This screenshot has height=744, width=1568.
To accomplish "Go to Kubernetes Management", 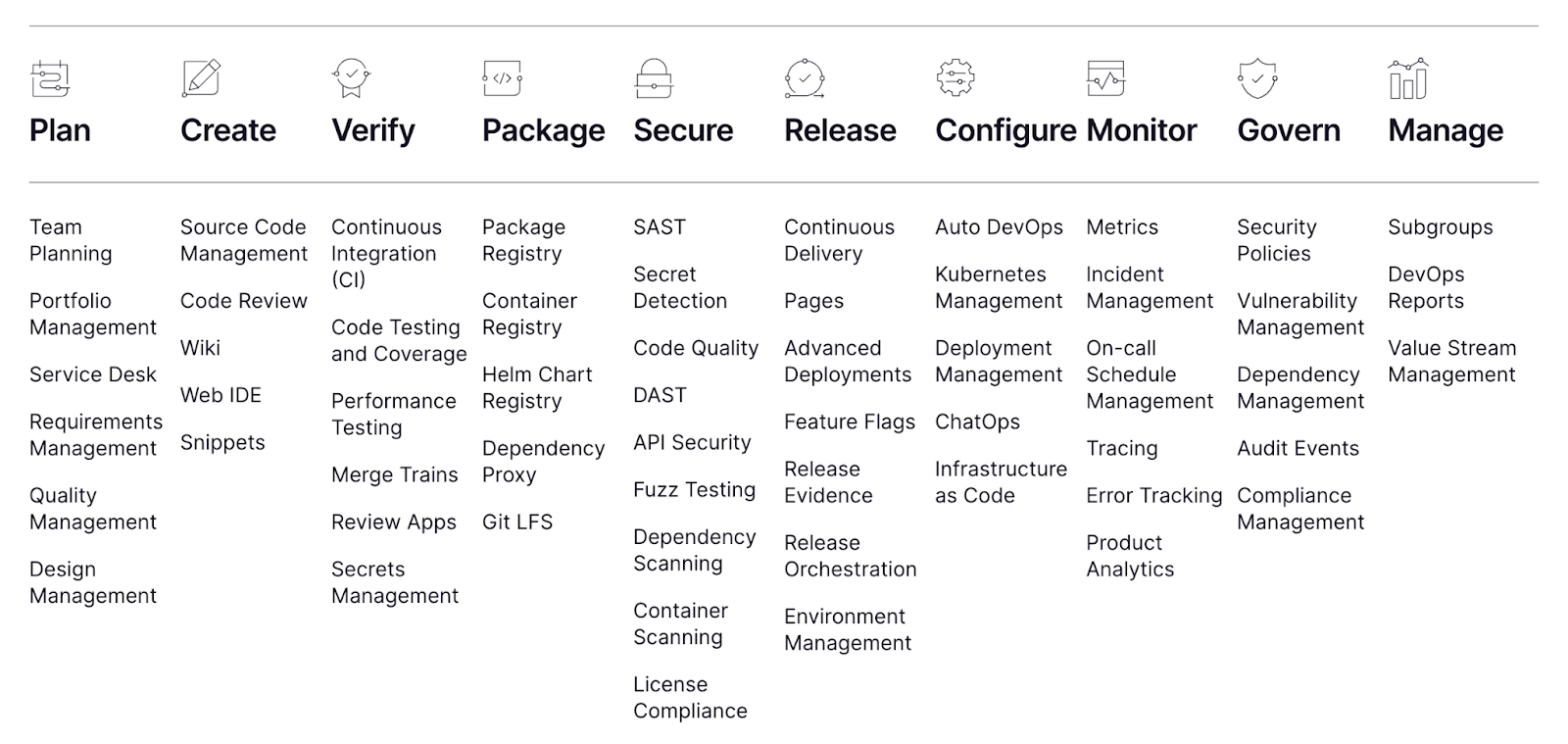I will [998, 287].
